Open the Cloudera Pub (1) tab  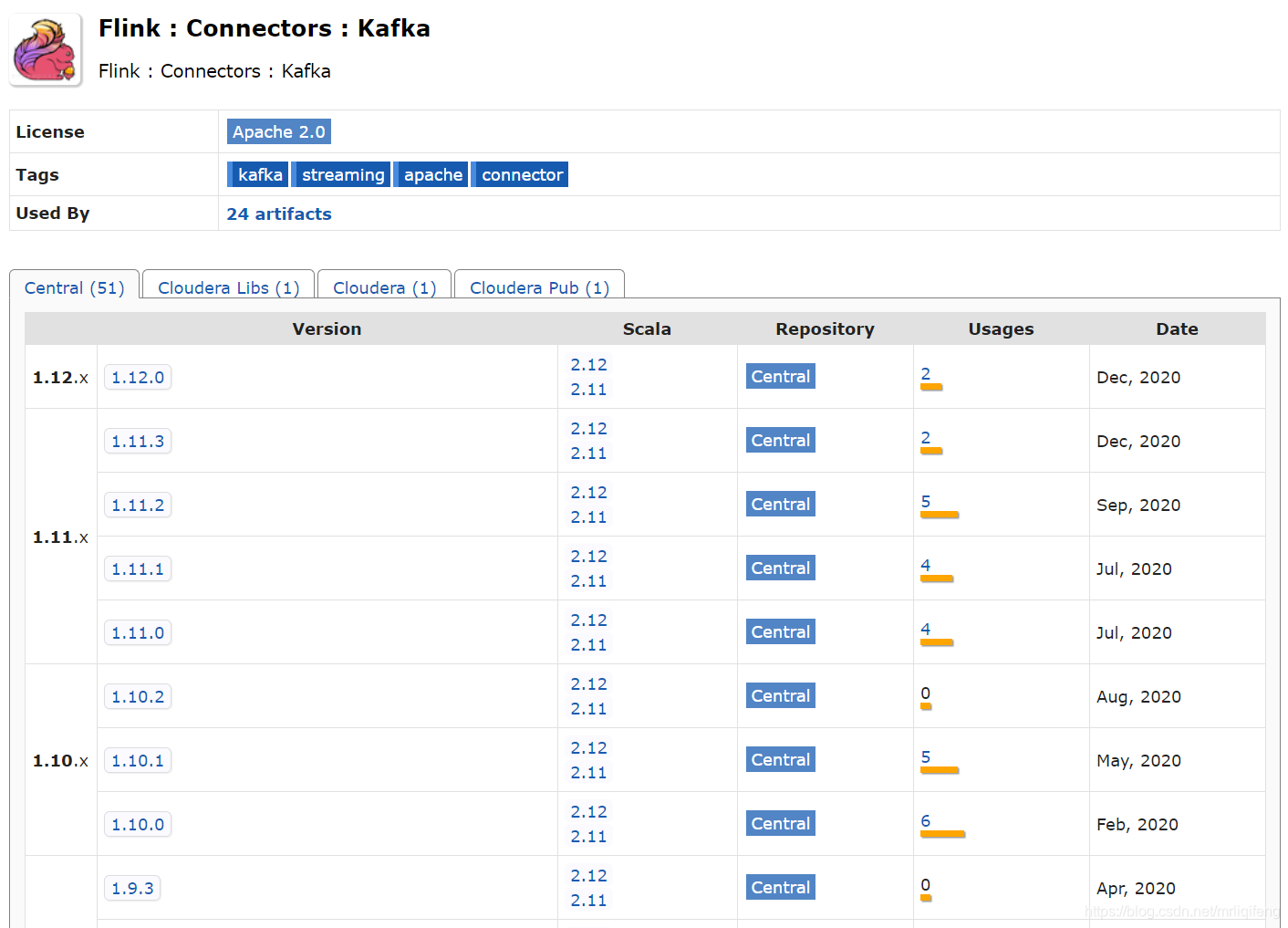[539, 288]
